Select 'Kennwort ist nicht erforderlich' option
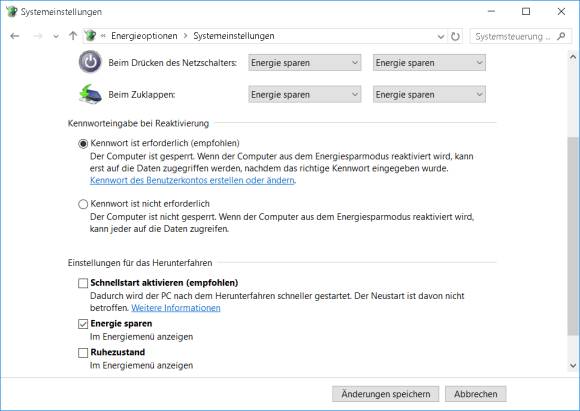The image size is (580, 411). tap(83, 204)
